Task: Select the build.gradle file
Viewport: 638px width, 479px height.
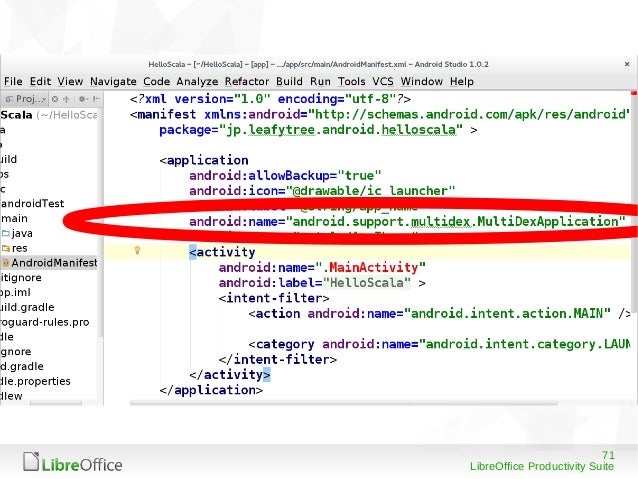Action: pyautogui.click(x=27, y=307)
